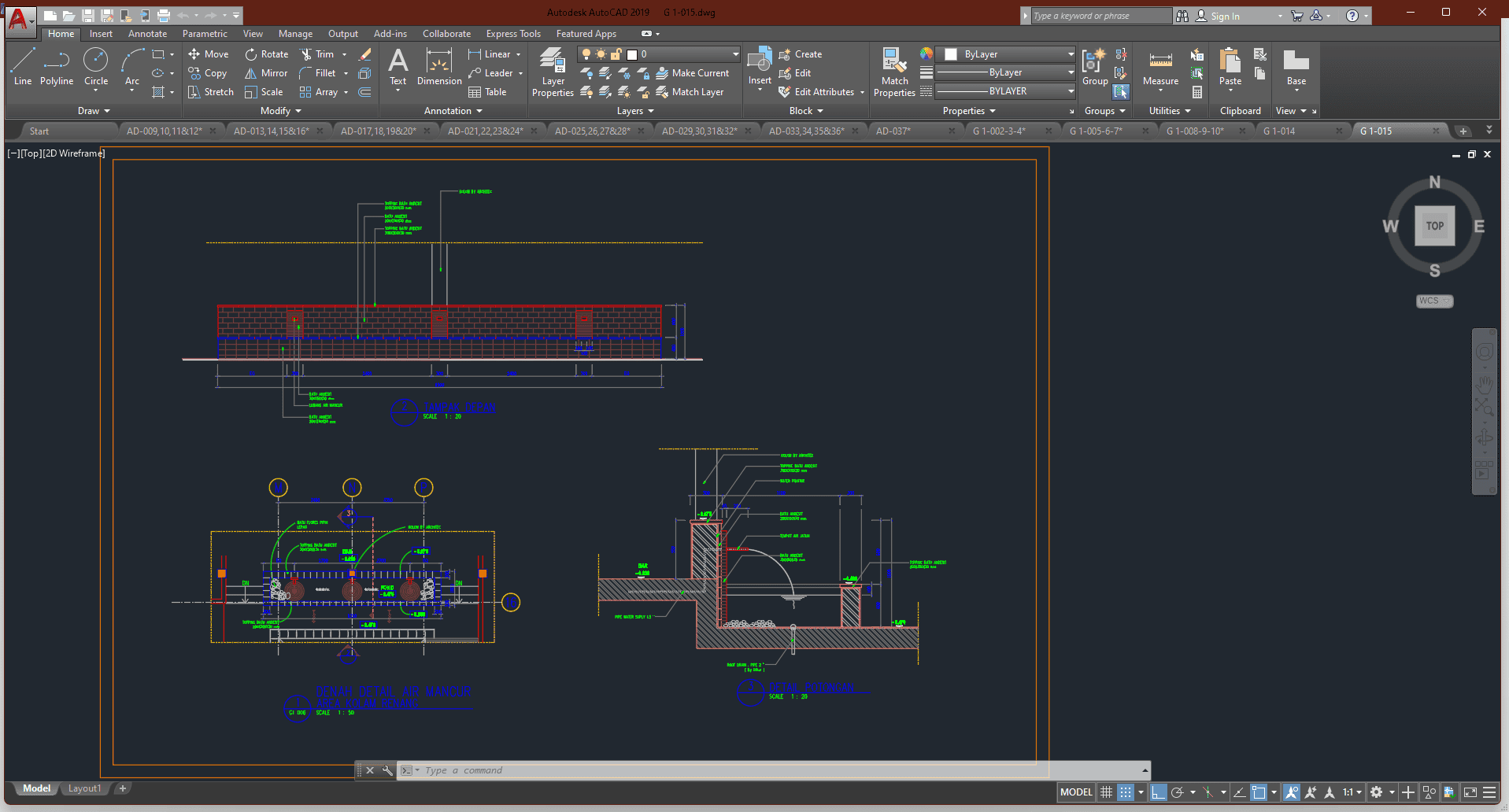1509x812 pixels.
Task: Toggle the drawing grid display
Action: coord(1106,792)
